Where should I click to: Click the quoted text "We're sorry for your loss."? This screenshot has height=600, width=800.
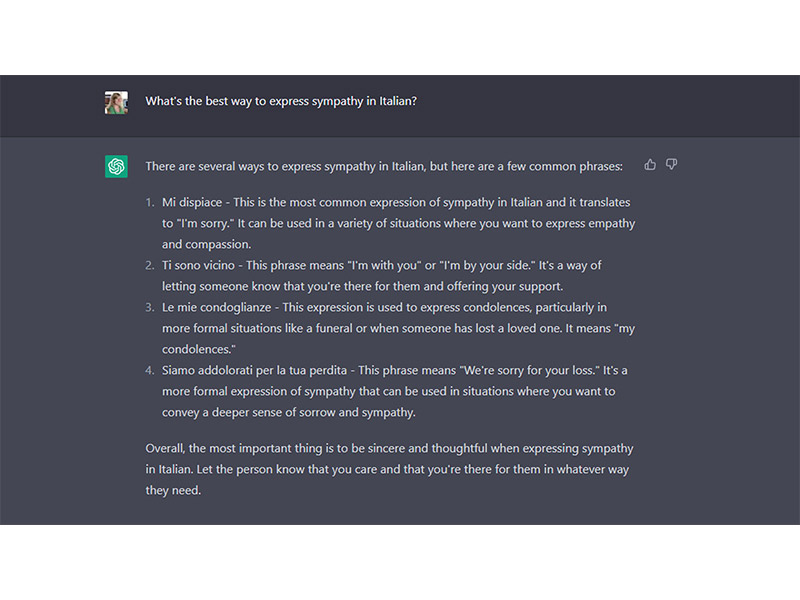pyautogui.click(x=529, y=370)
